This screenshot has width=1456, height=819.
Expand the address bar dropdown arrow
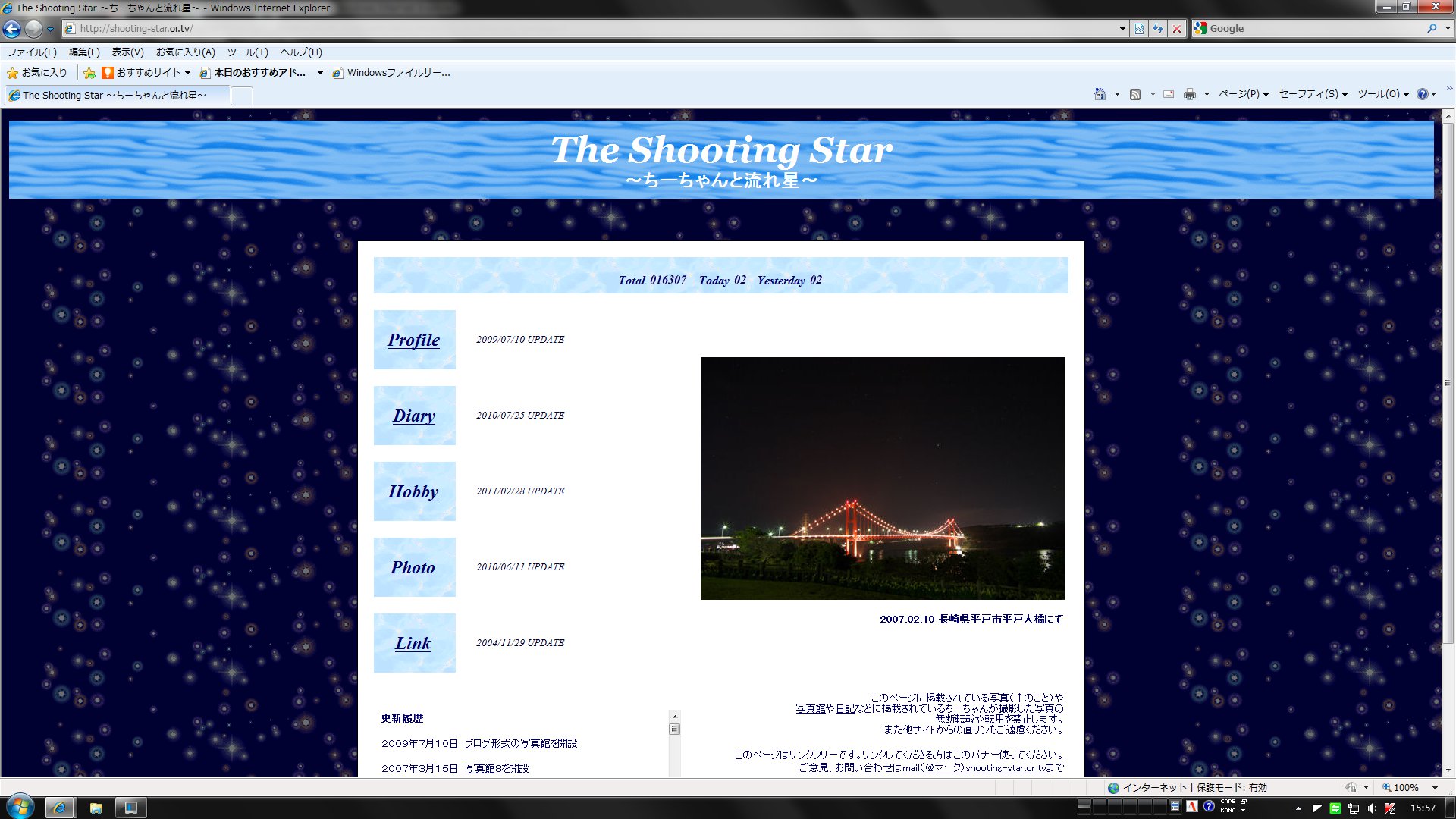[1122, 29]
